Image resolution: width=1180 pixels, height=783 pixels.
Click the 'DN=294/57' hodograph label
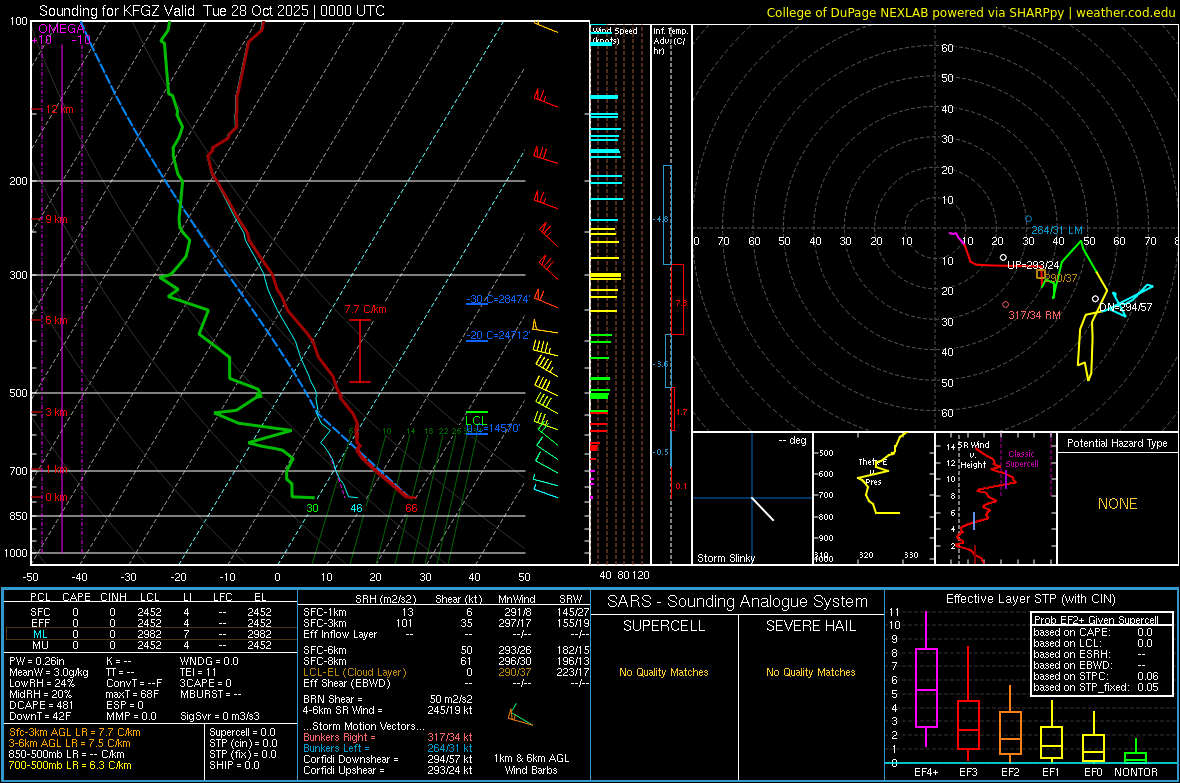[1125, 307]
